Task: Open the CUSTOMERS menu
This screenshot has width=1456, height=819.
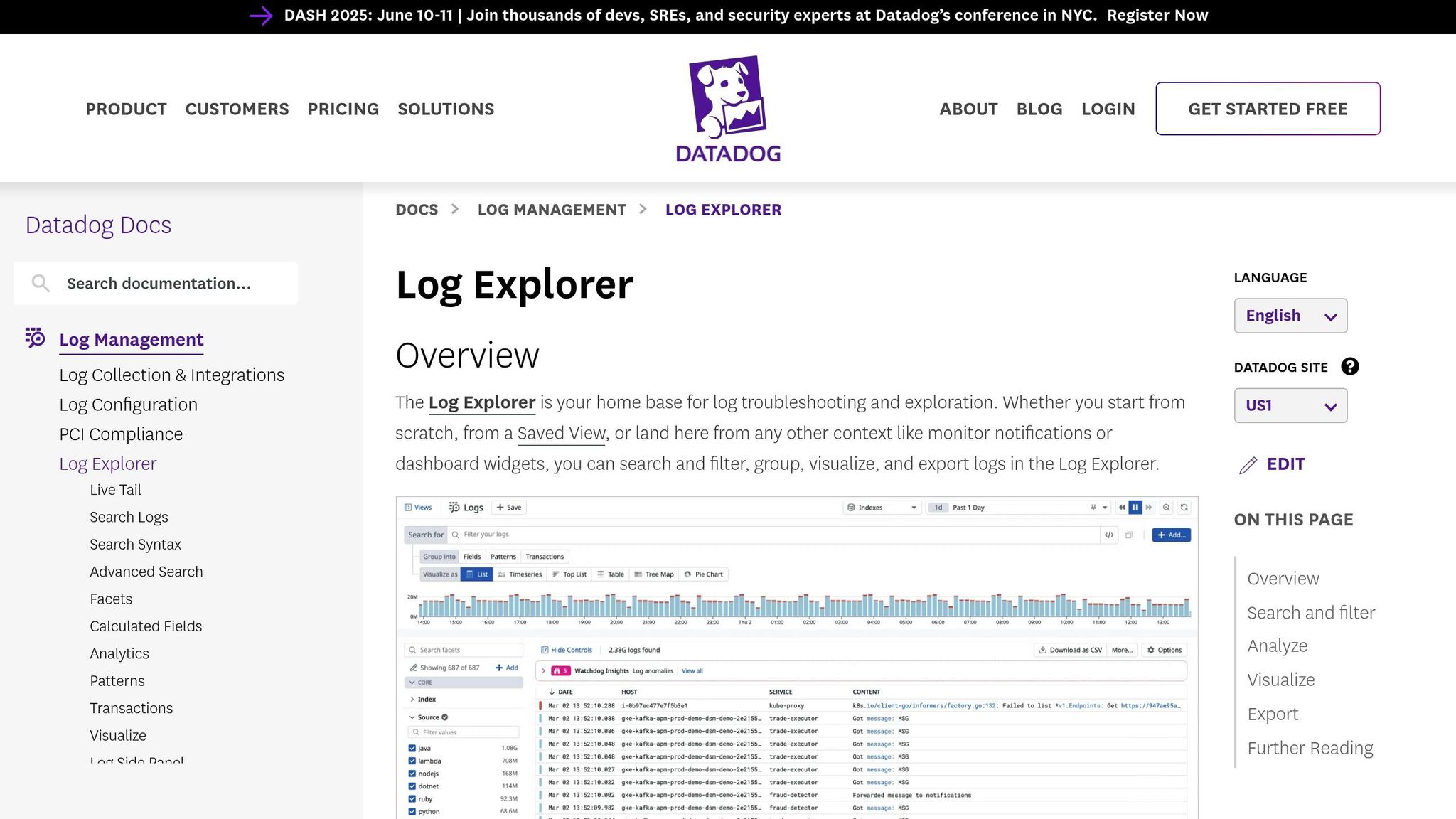Action: point(237,109)
